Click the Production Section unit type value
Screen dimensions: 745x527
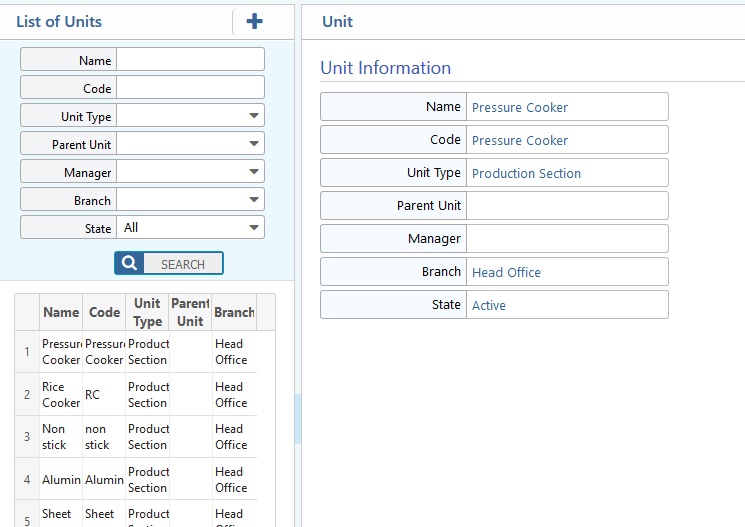(x=526, y=173)
